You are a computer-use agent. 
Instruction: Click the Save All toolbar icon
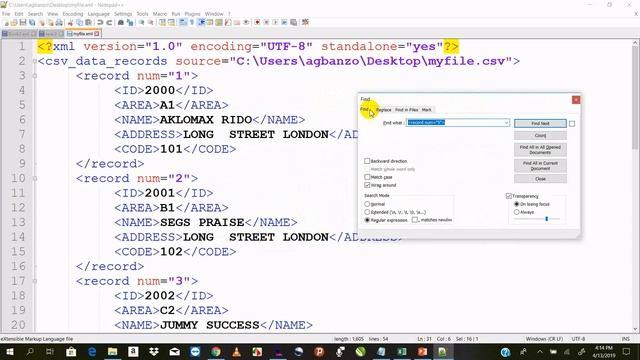(32, 22)
